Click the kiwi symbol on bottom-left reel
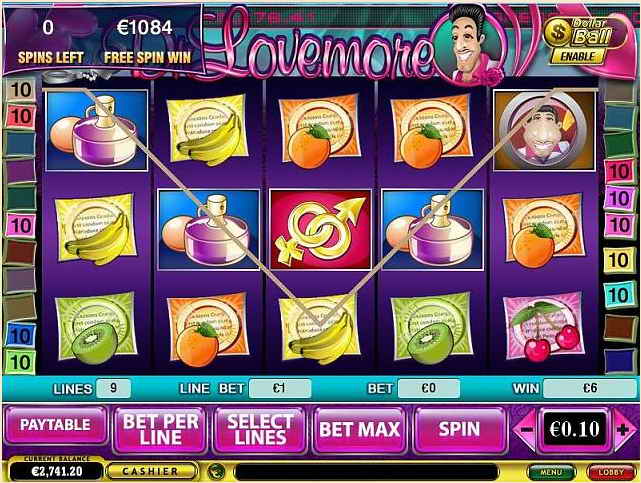The height and width of the screenshot is (483, 641). (96, 328)
